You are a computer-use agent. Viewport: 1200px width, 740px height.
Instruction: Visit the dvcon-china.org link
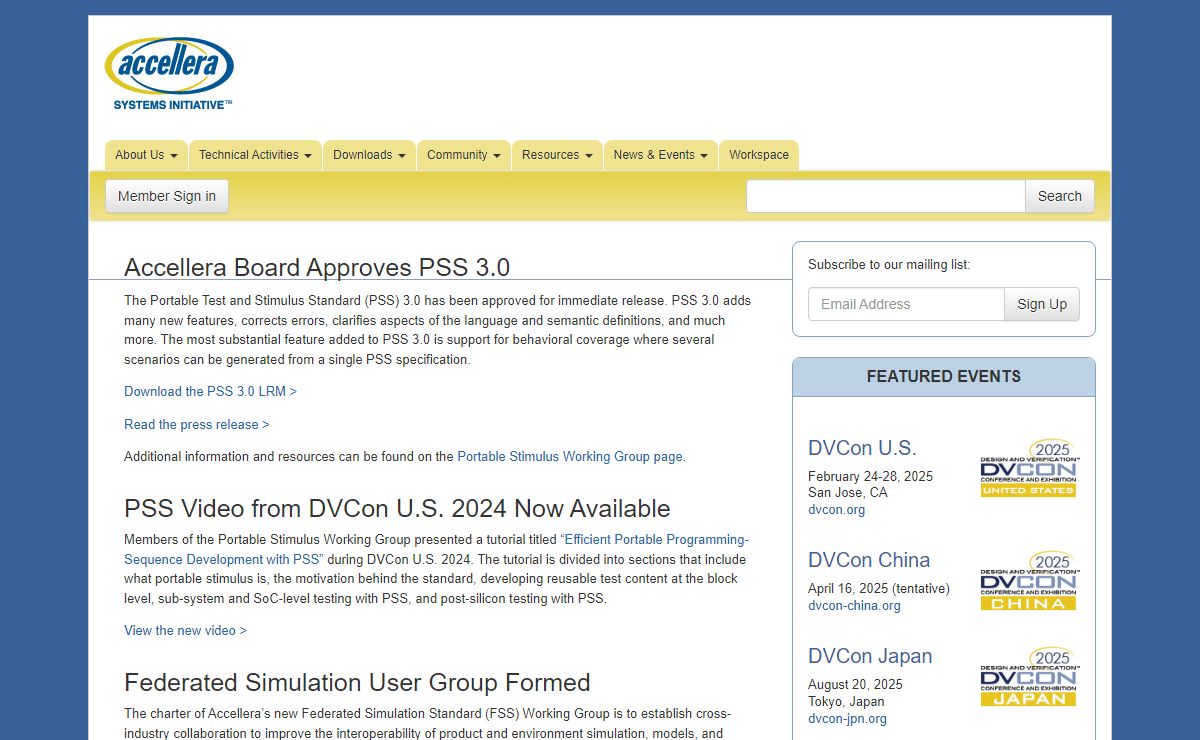[854, 605]
